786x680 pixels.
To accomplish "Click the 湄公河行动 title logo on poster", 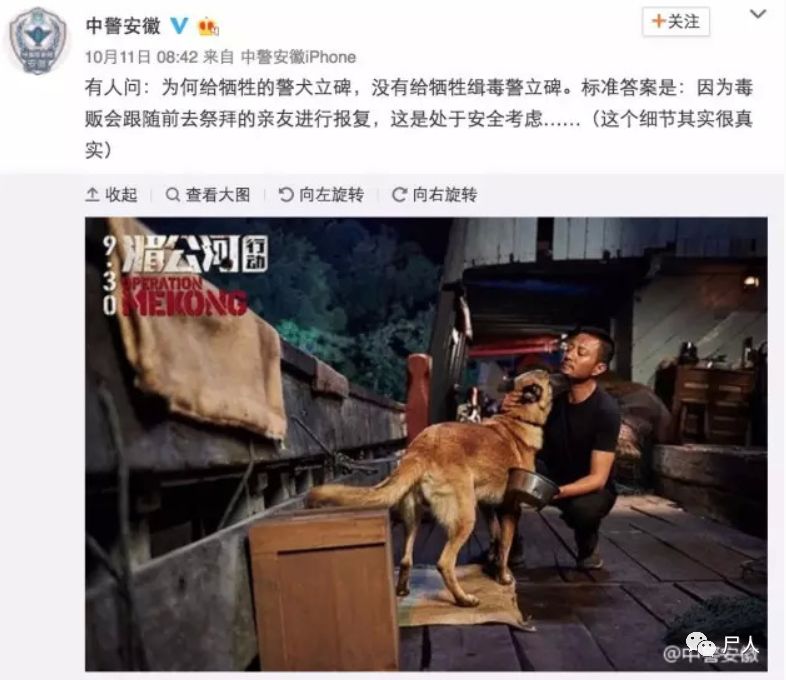I will pyautogui.click(x=186, y=275).
